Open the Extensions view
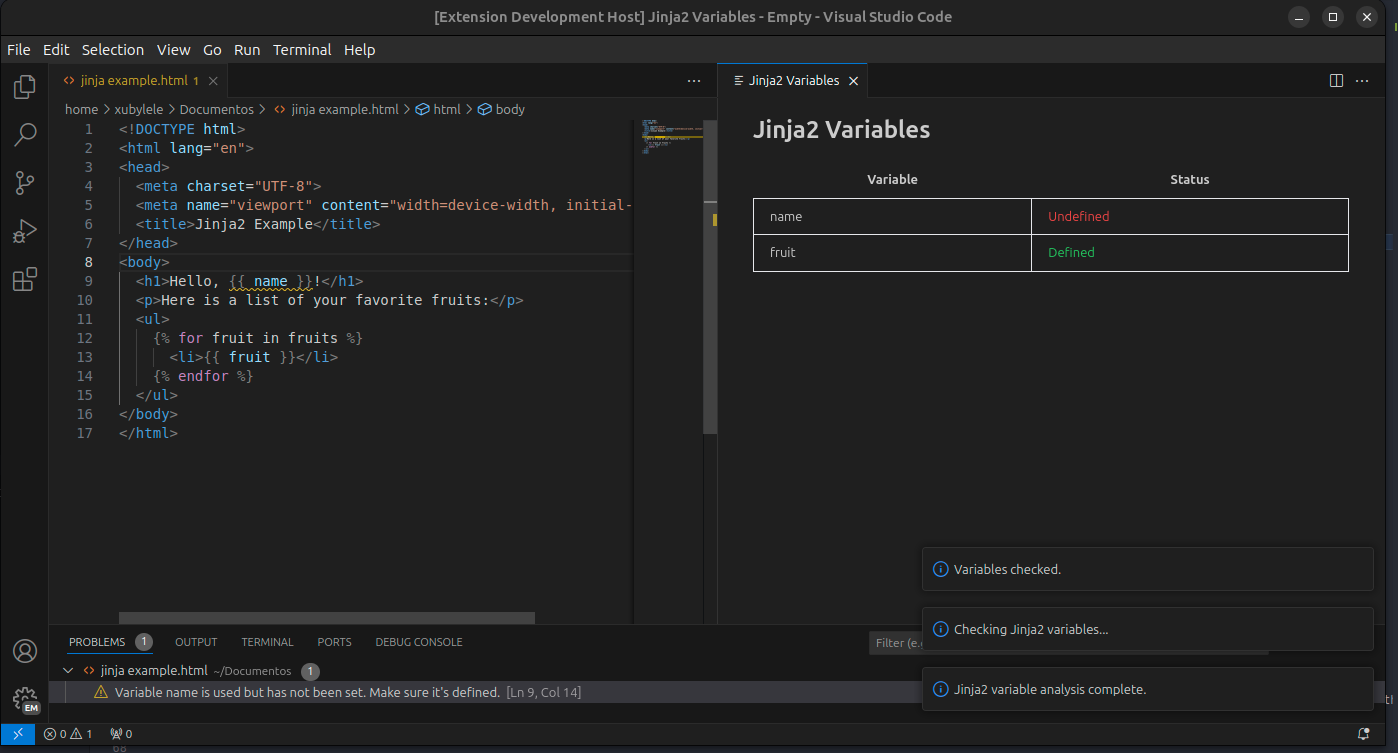 [25, 280]
